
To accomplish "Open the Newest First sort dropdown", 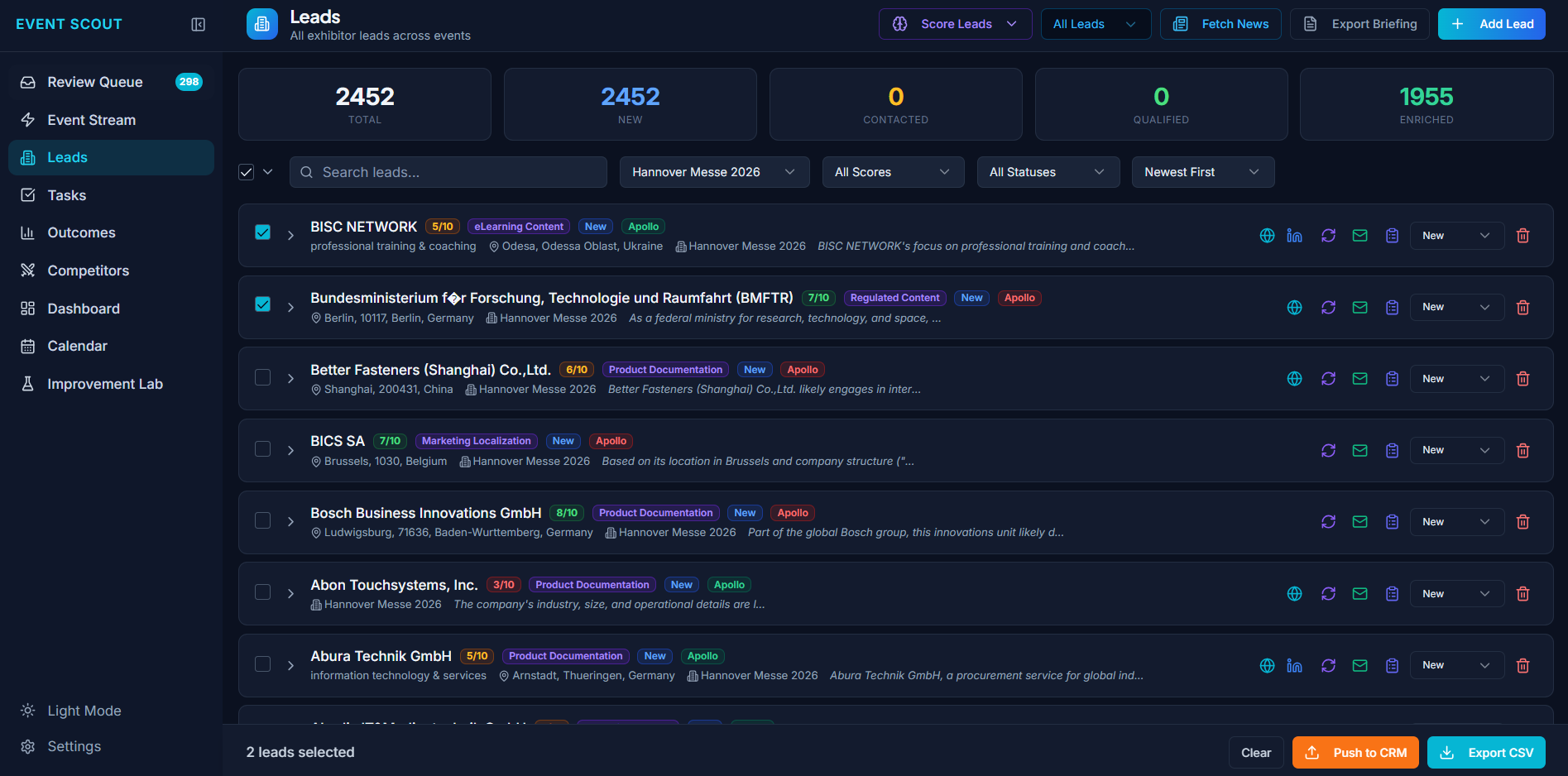I will click(x=1202, y=172).
